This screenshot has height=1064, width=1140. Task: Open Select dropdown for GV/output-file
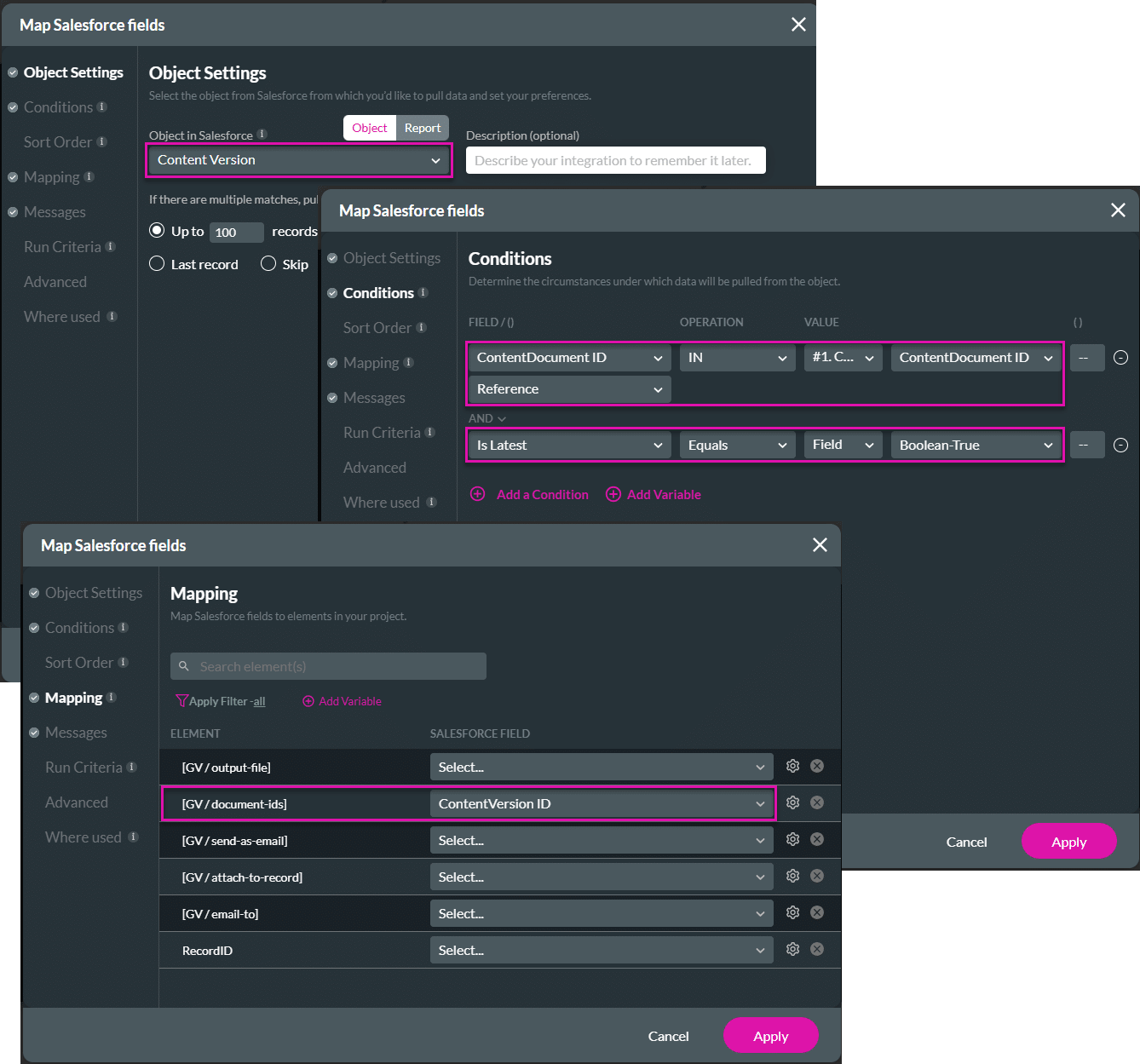(x=602, y=767)
